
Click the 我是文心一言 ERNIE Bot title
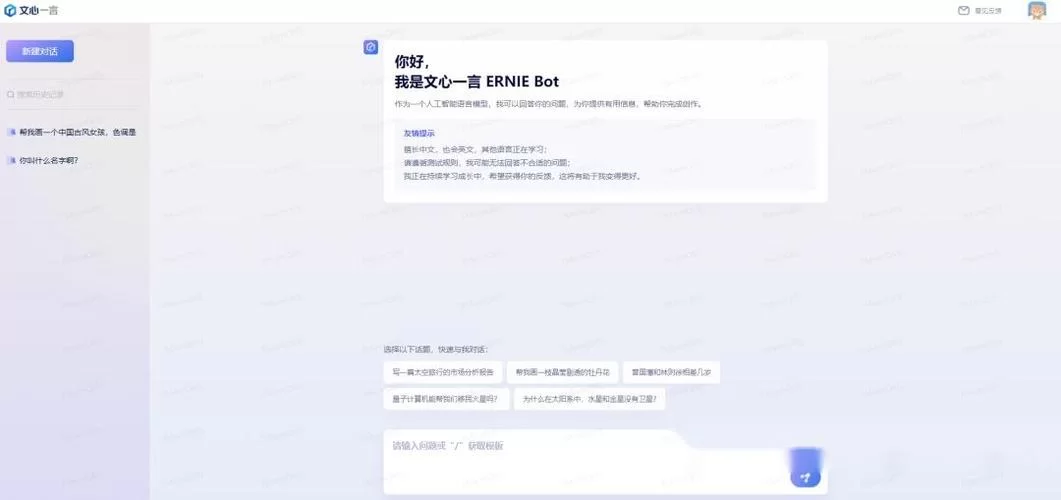coord(477,82)
